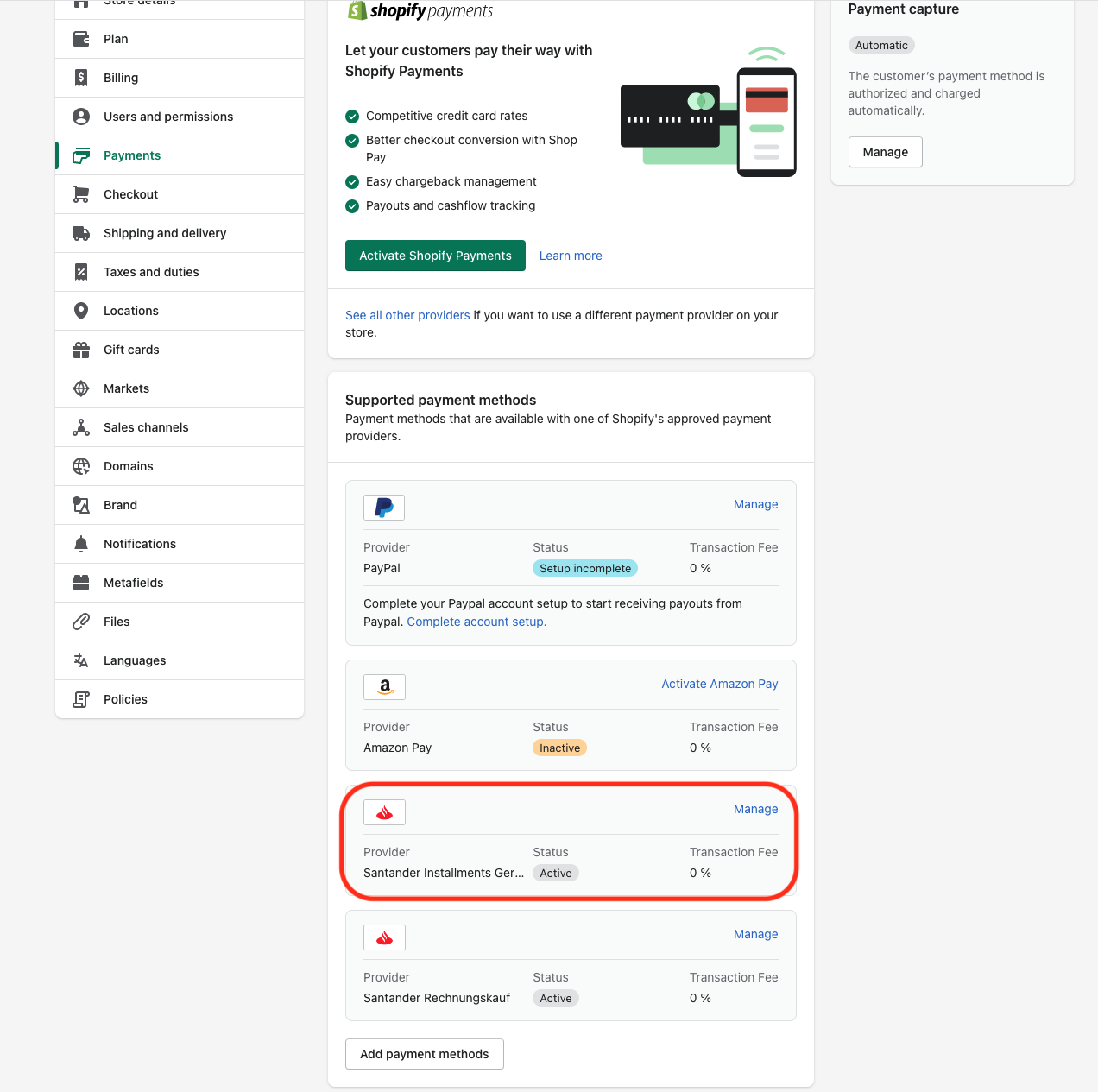1098x1092 pixels.
Task: Click Add payment methods button
Action: point(425,1054)
